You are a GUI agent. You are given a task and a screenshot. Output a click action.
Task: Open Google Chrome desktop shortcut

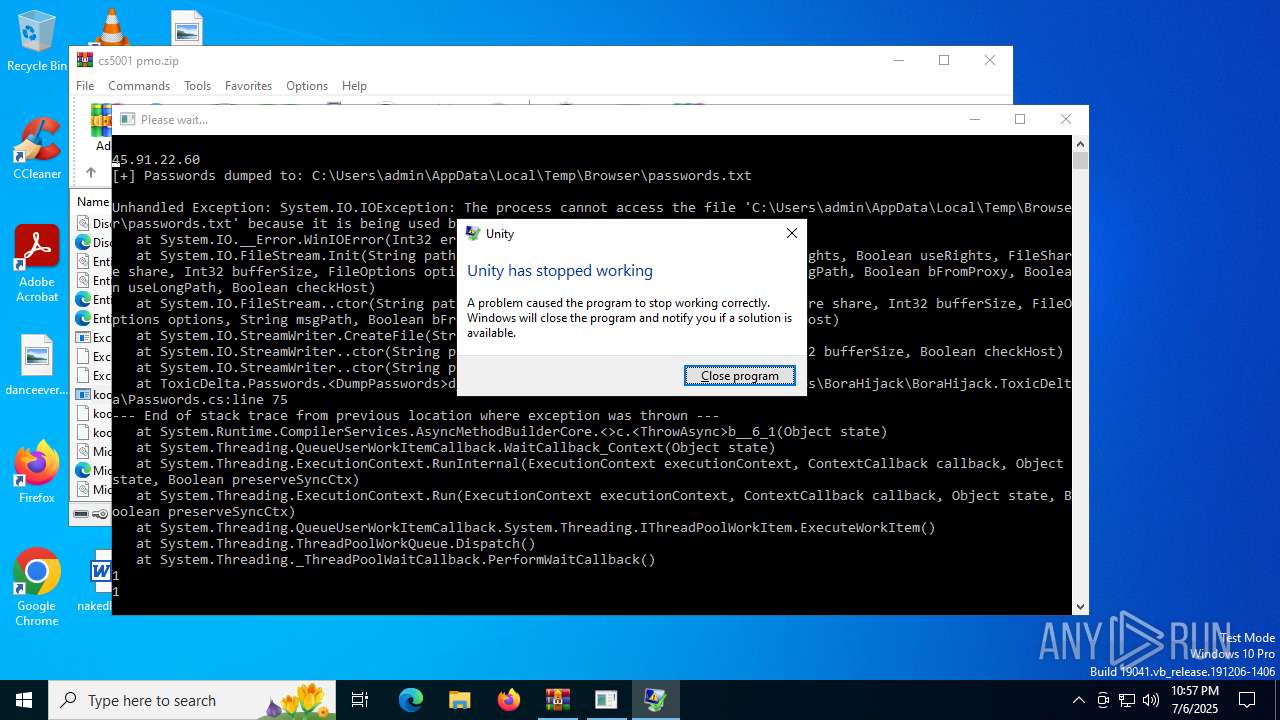coord(37,588)
